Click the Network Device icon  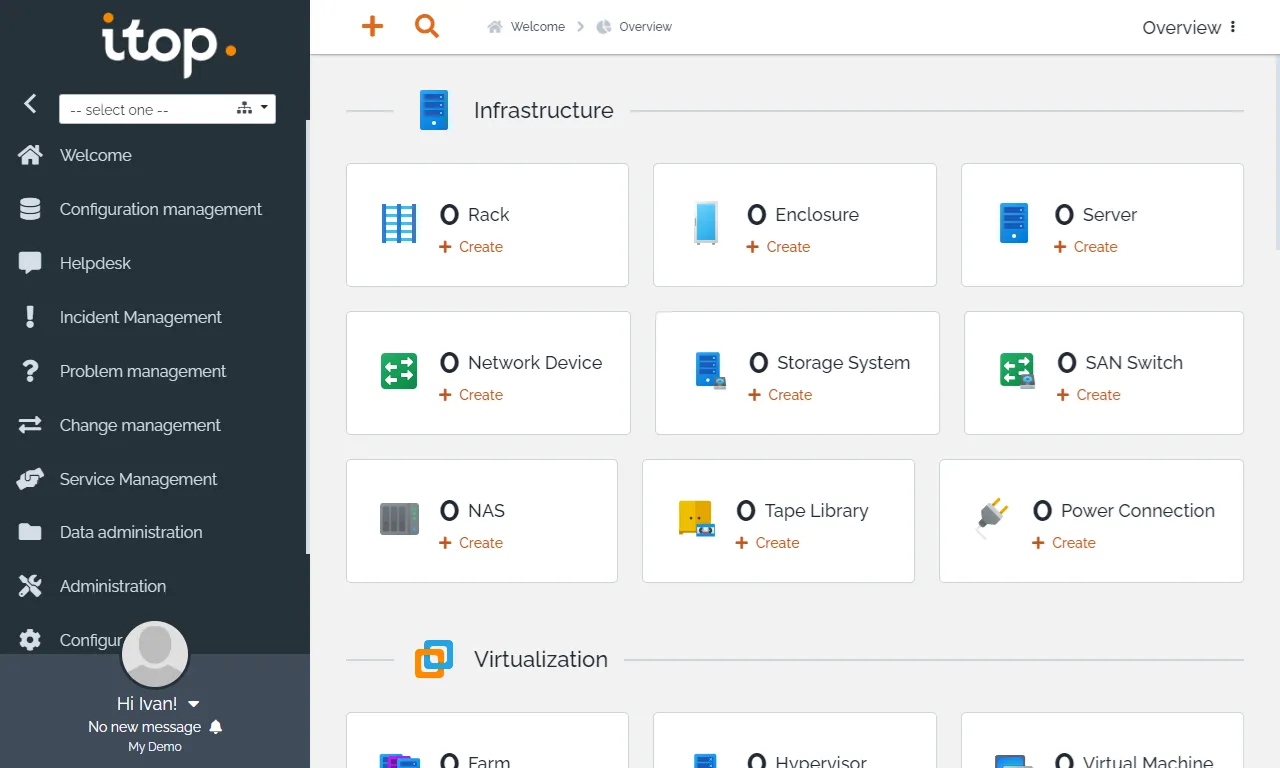(399, 371)
